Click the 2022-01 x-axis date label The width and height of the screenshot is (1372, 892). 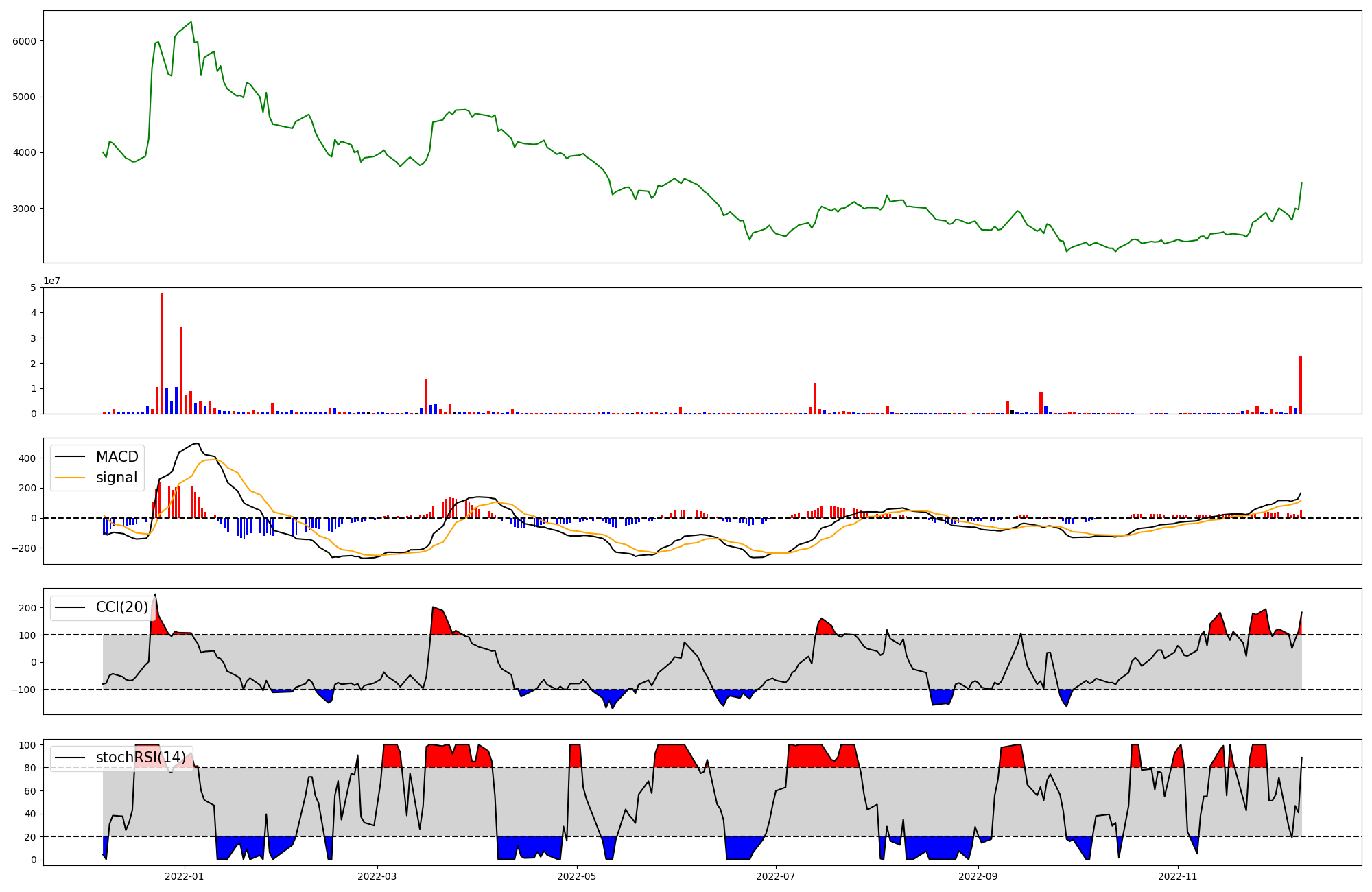pyautogui.click(x=185, y=876)
